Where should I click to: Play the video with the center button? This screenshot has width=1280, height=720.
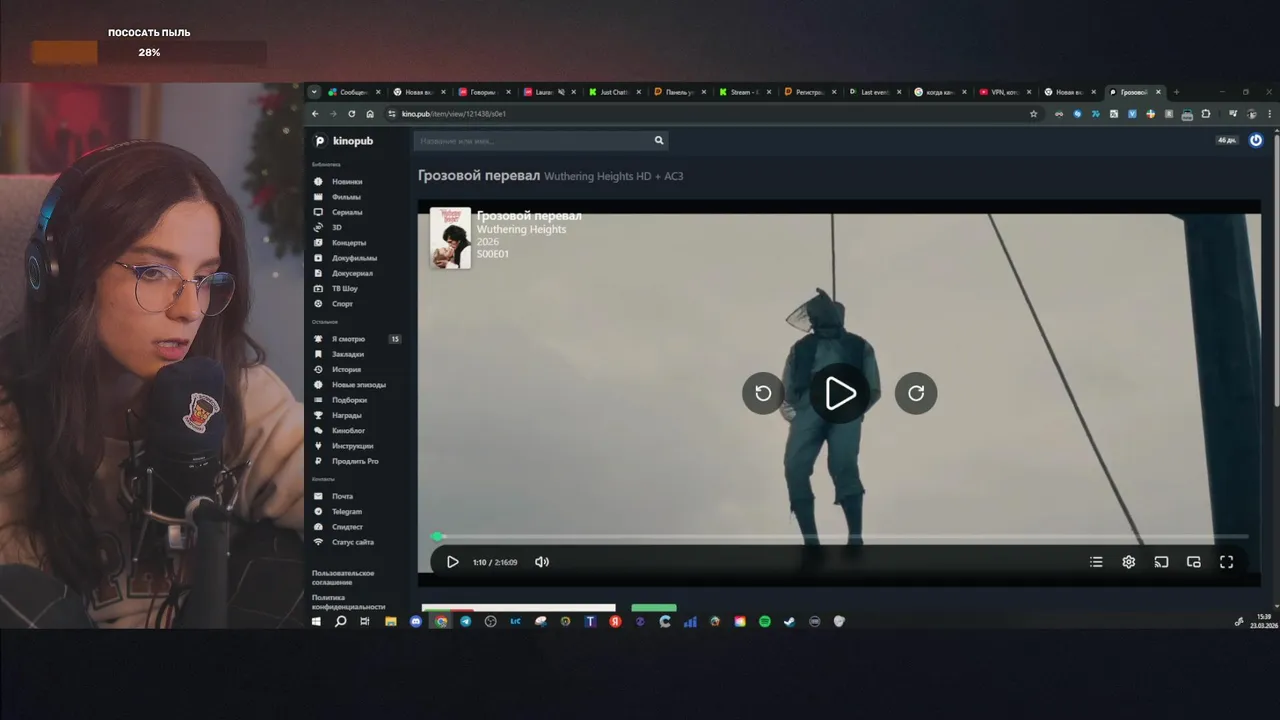tap(840, 393)
